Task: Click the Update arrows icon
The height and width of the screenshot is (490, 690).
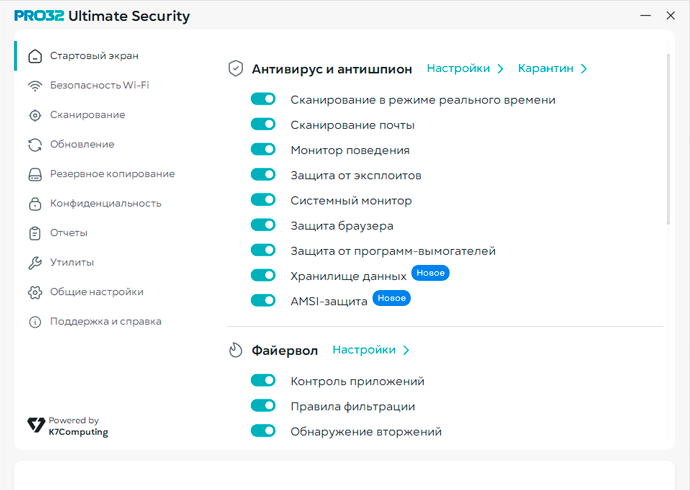Action: [35, 145]
